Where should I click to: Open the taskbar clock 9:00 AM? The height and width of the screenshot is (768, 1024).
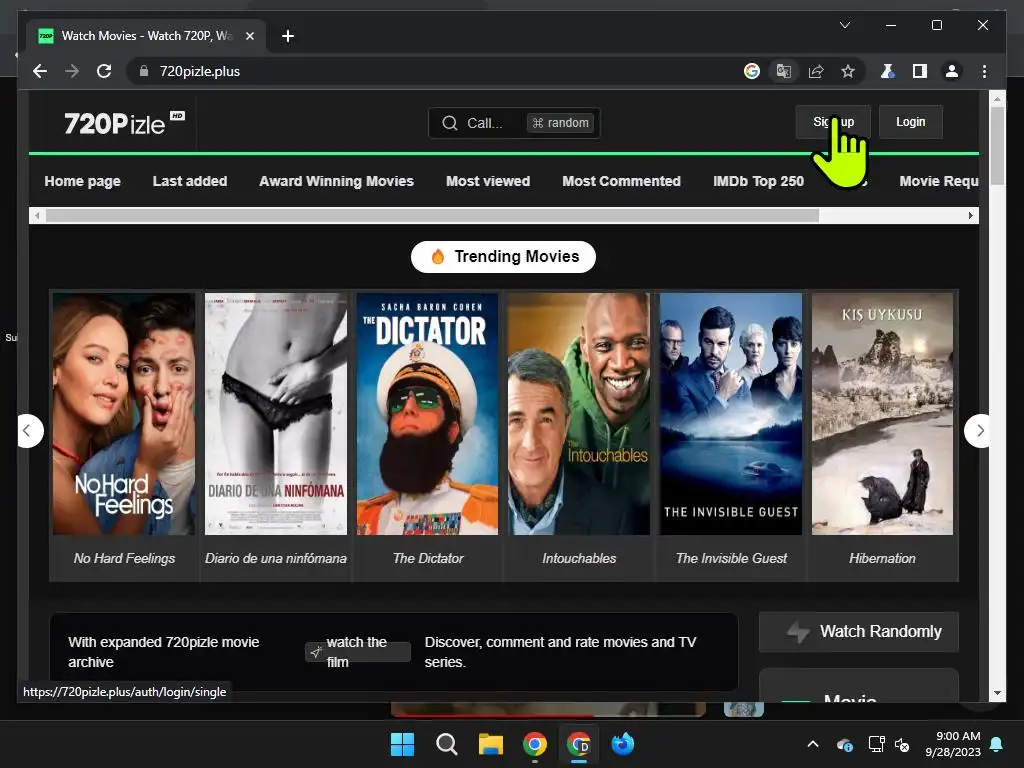(x=953, y=744)
